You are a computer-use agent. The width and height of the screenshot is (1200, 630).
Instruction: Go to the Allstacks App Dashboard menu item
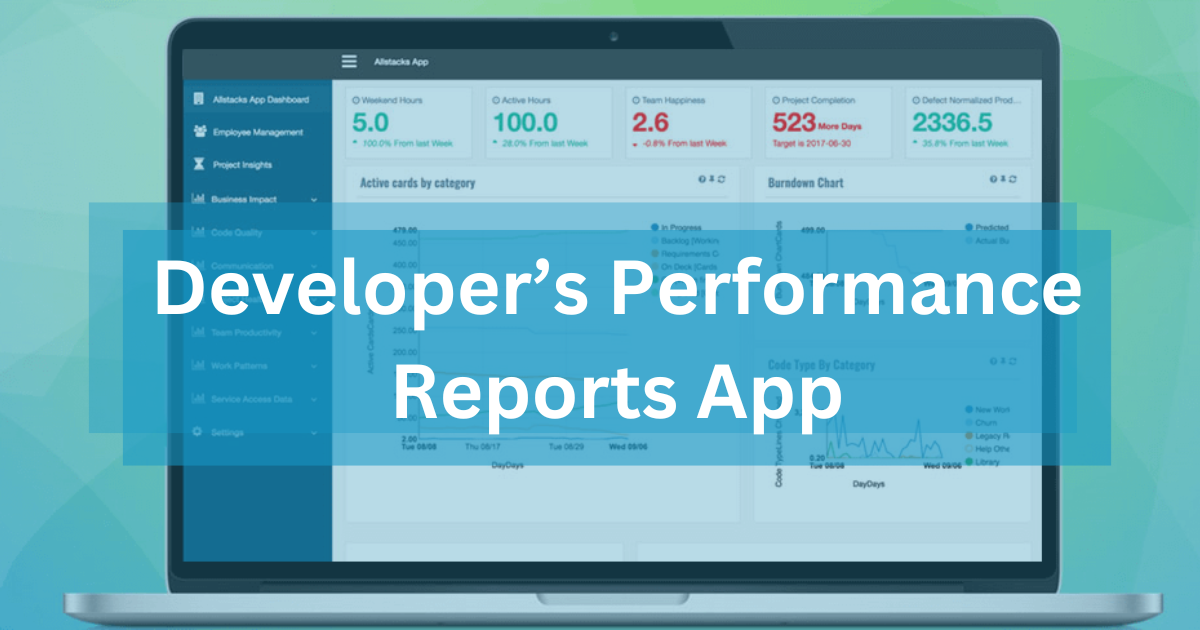[x=261, y=99]
